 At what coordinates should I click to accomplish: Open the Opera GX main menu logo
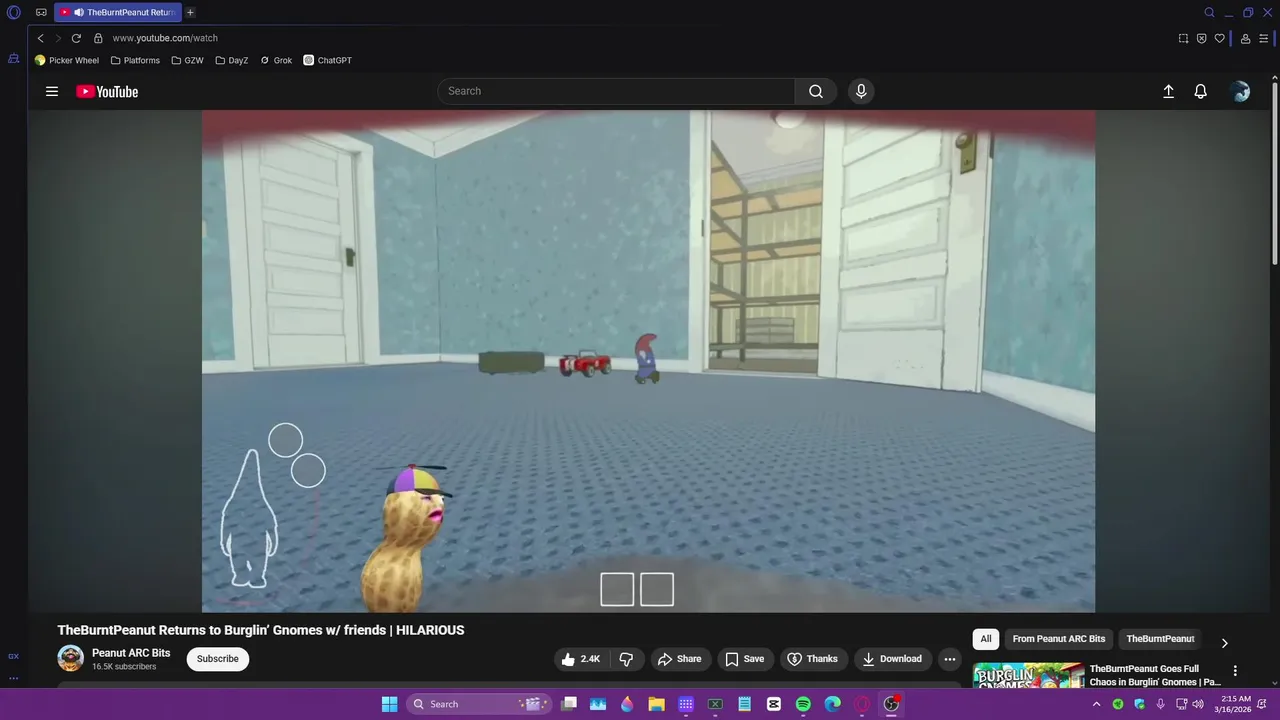point(14,13)
